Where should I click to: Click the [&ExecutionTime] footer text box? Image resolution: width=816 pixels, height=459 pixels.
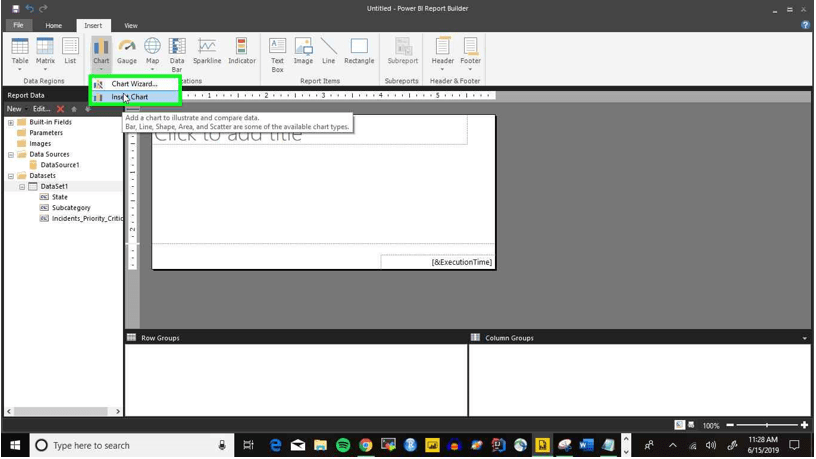point(437,262)
